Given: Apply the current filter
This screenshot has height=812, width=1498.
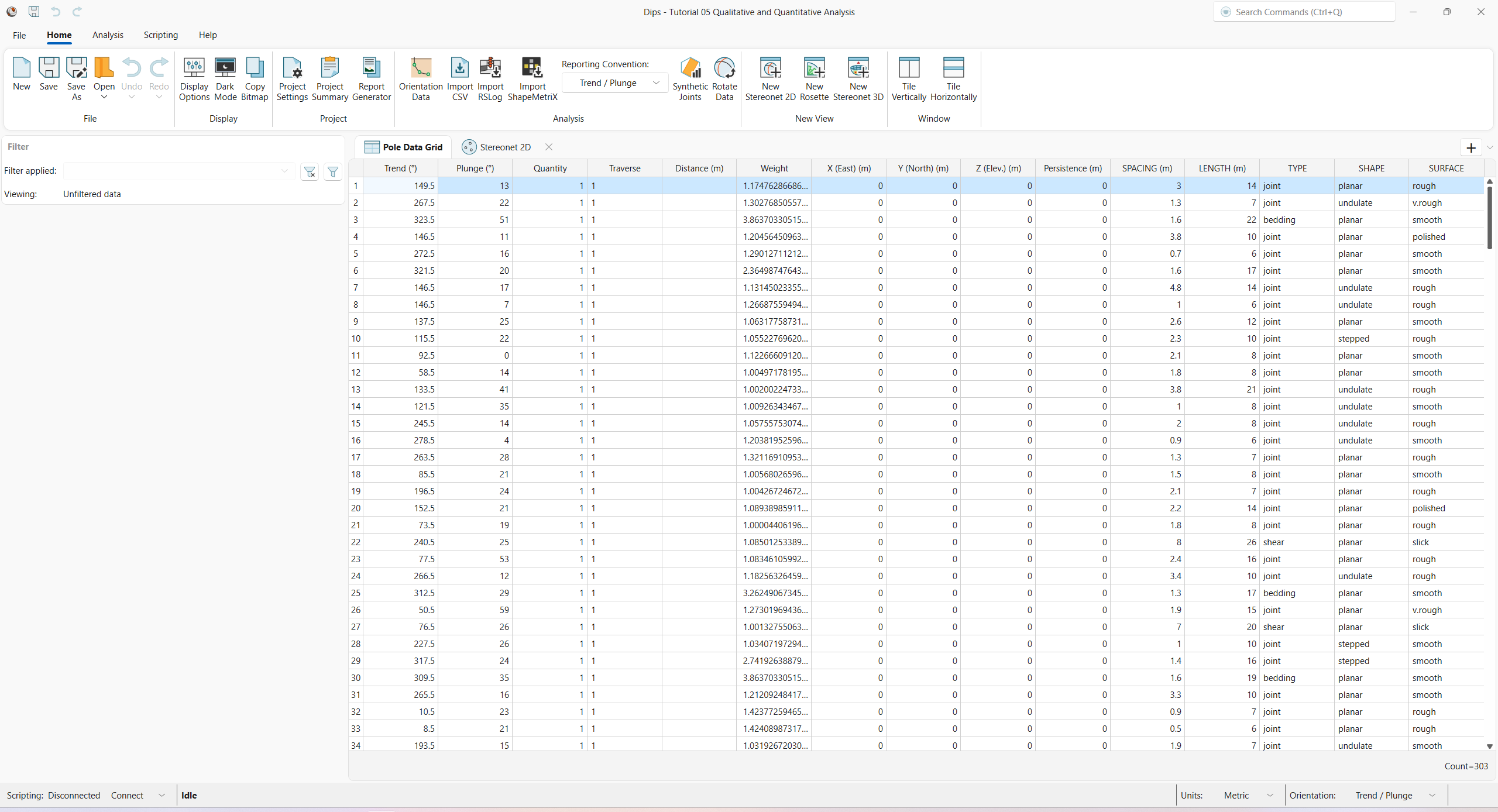Looking at the screenshot, I should click(333, 171).
